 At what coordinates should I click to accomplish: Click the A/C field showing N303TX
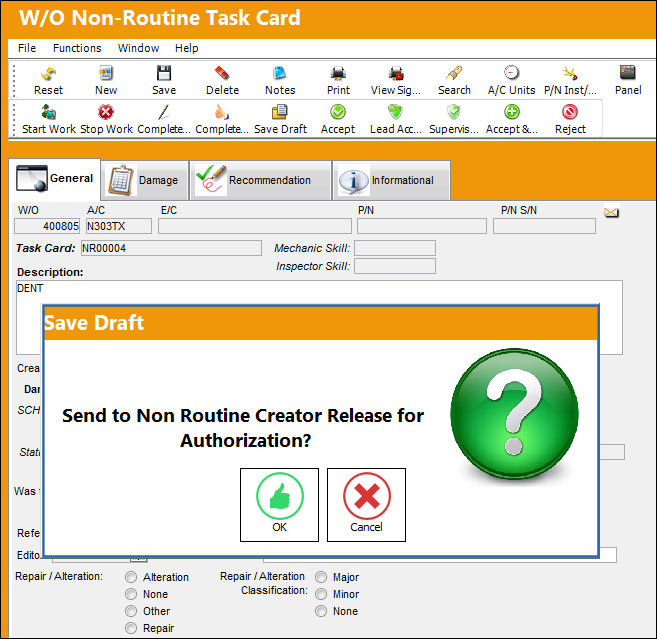(119, 226)
